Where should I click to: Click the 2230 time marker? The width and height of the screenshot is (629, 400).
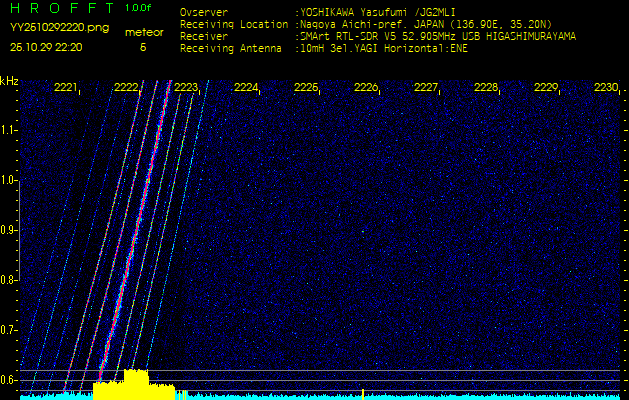pos(606,88)
